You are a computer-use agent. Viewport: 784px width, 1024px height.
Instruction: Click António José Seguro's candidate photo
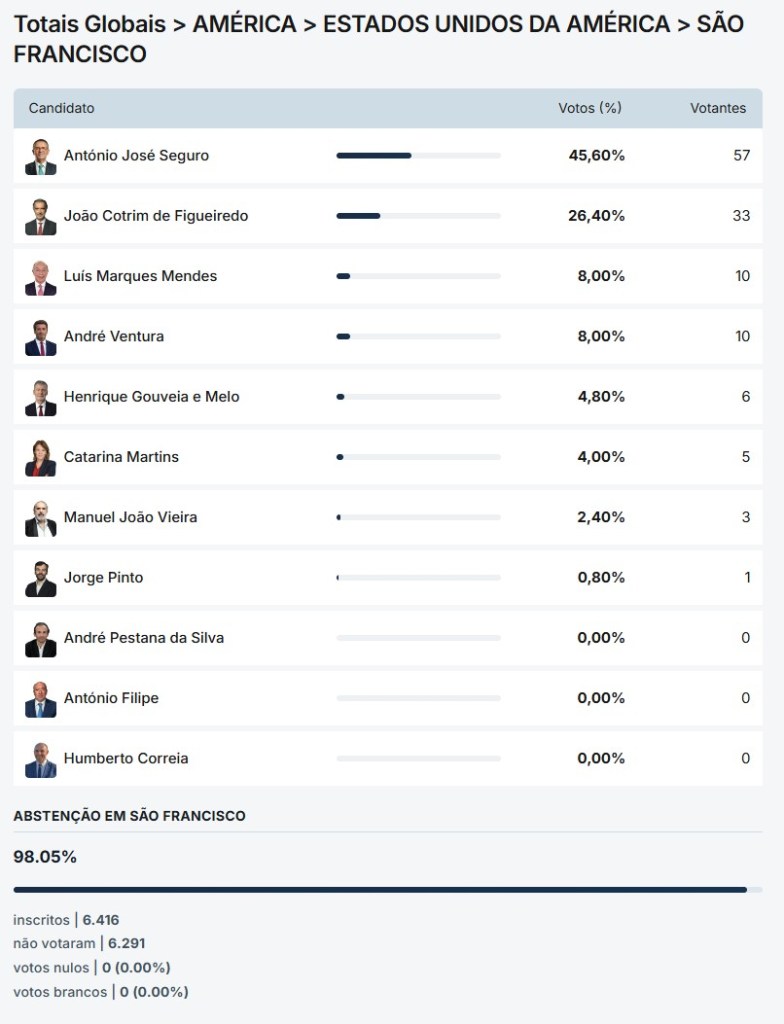coord(41,157)
